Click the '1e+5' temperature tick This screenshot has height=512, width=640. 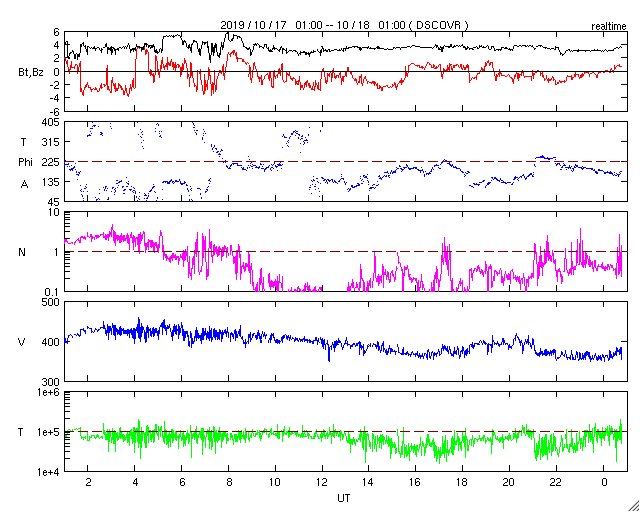pyautogui.click(x=50, y=432)
